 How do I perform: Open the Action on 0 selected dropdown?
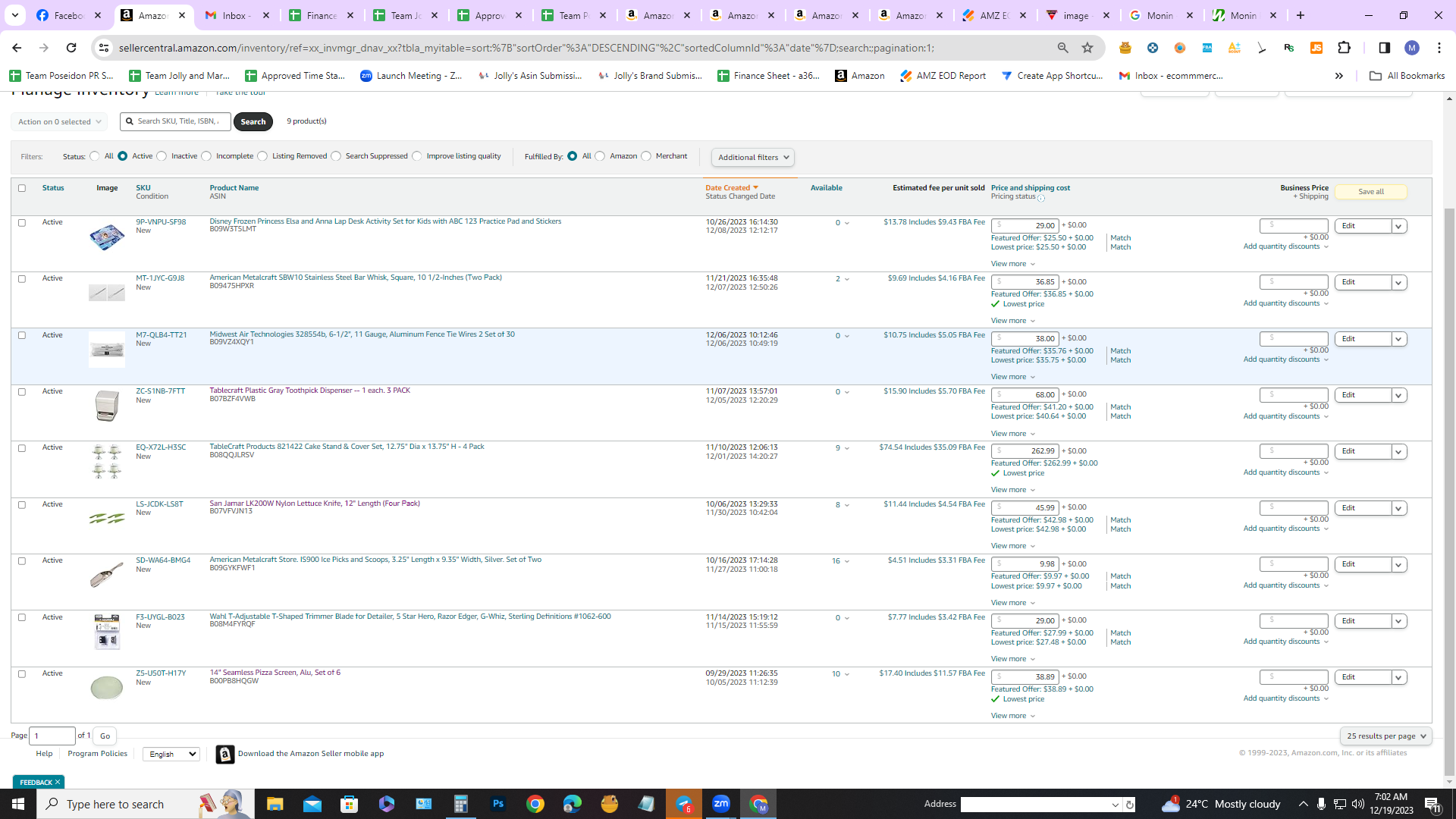pyautogui.click(x=59, y=121)
